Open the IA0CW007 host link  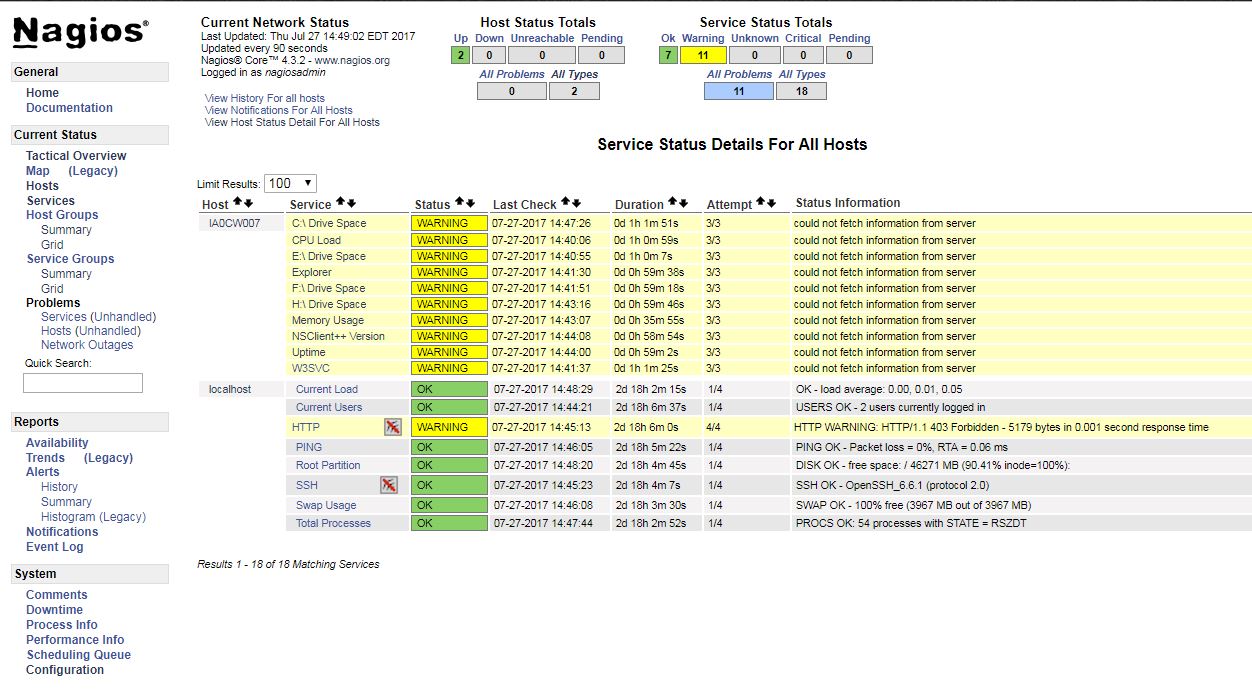[234, 224]
